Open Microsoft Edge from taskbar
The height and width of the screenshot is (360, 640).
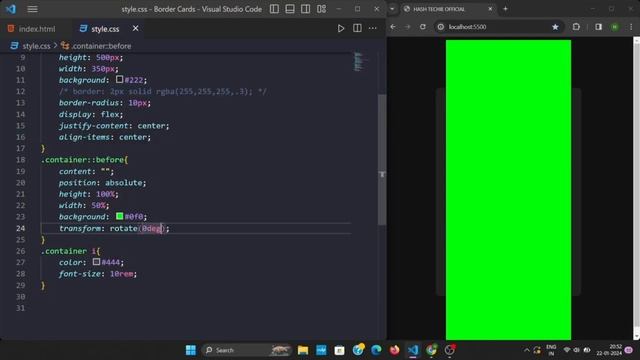376,350
